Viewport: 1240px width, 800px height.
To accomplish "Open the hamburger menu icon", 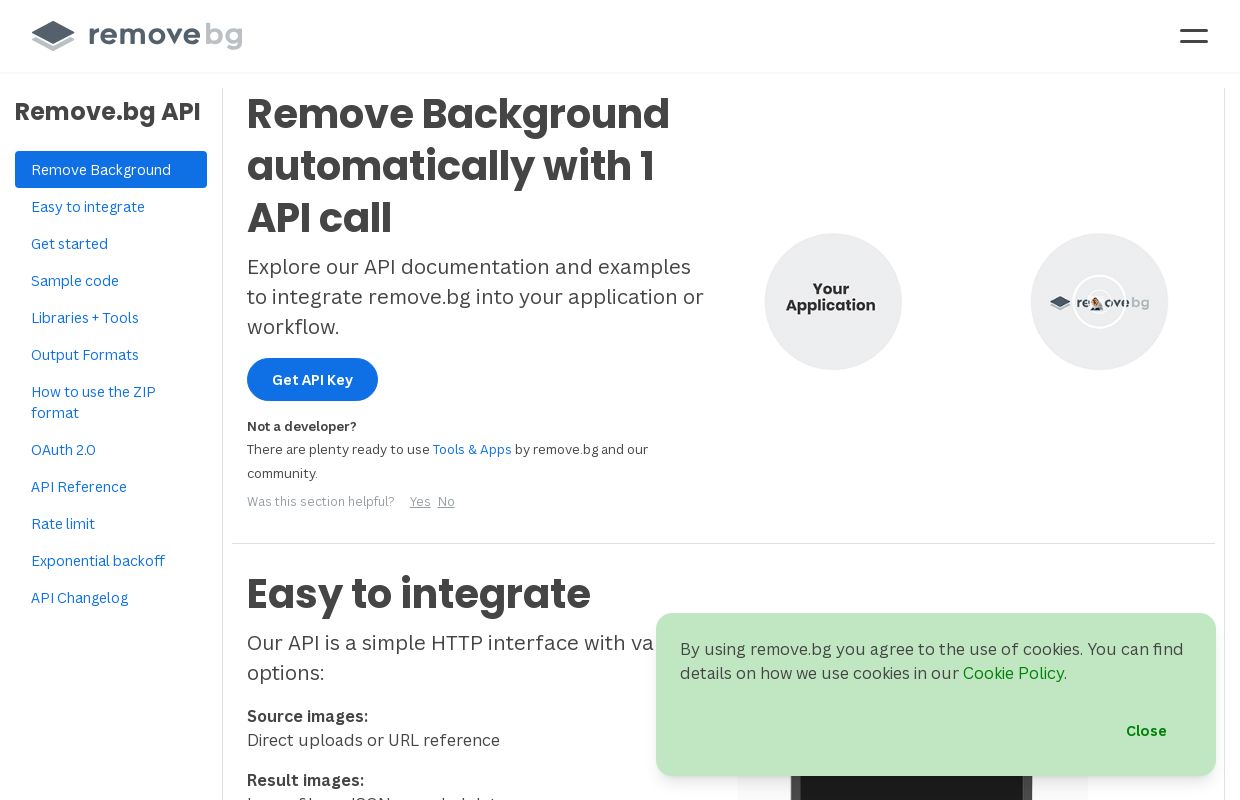I will pyautogui.click(x=1193, y=36).
